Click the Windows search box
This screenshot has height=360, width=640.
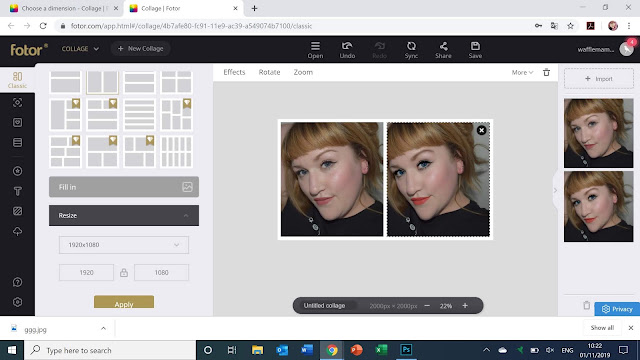point(110,350)
